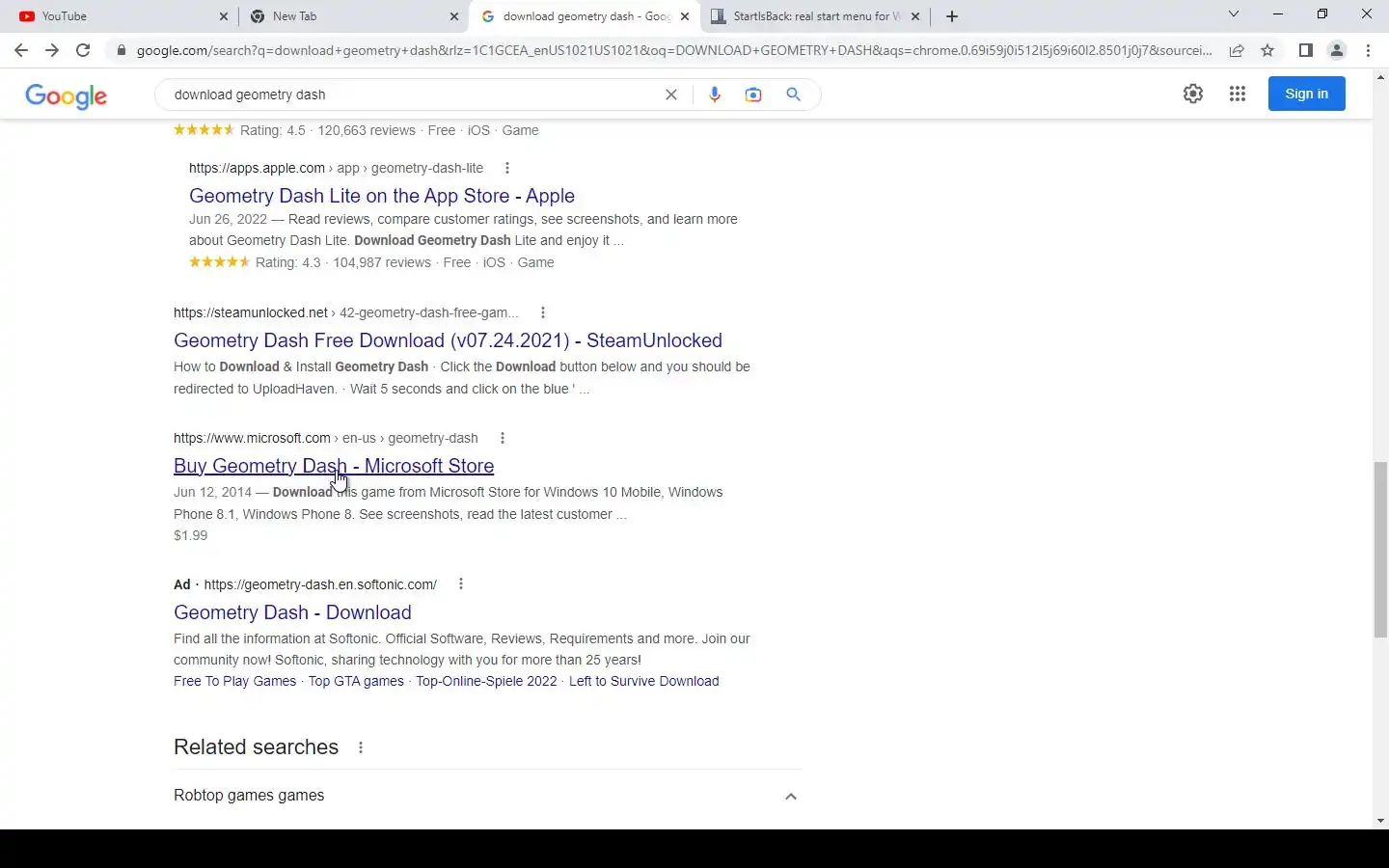
Task: Open Top GTA games sitelink
Action: (356, 681)
